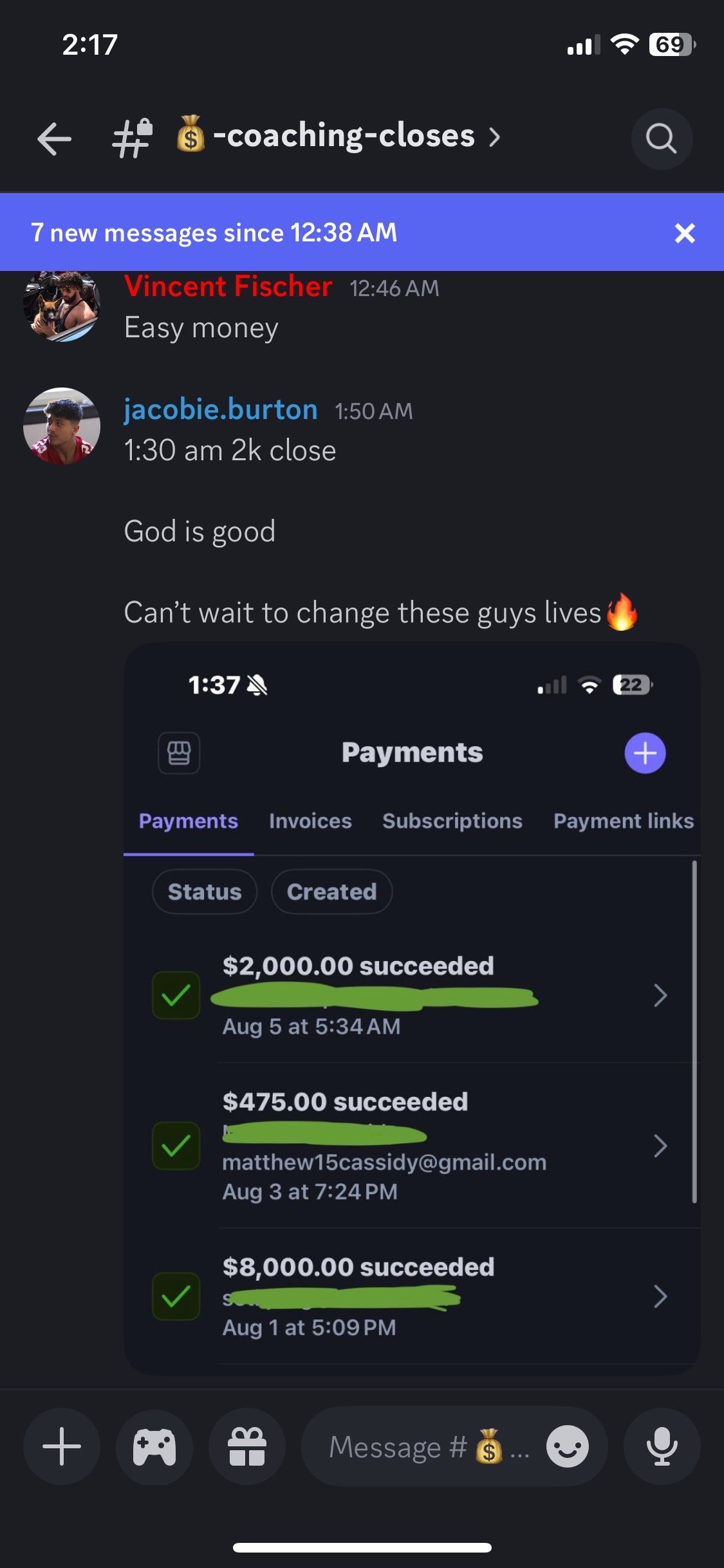Open the Created filter dropdown

click(x=331, y=891)
